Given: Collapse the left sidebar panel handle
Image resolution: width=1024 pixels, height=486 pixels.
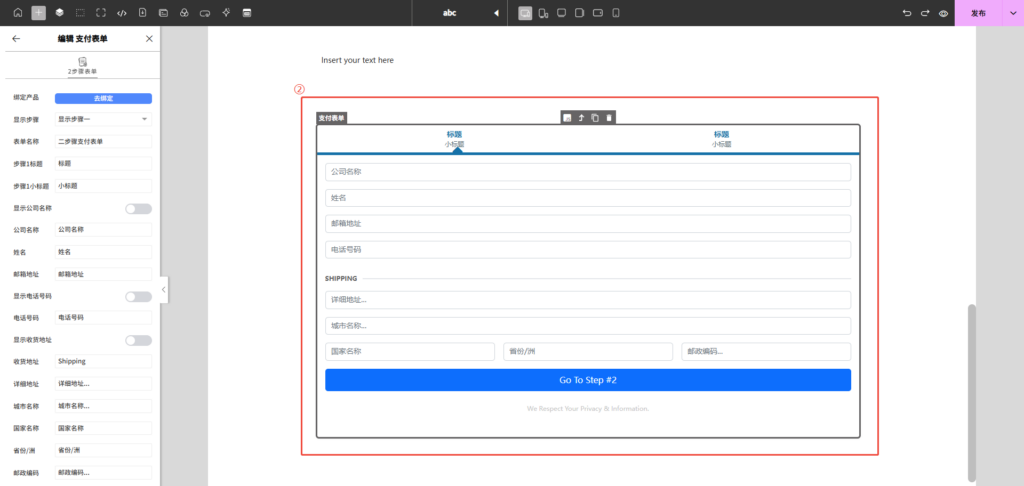Looking at the screenshot, I should click(x=164, y=289).
